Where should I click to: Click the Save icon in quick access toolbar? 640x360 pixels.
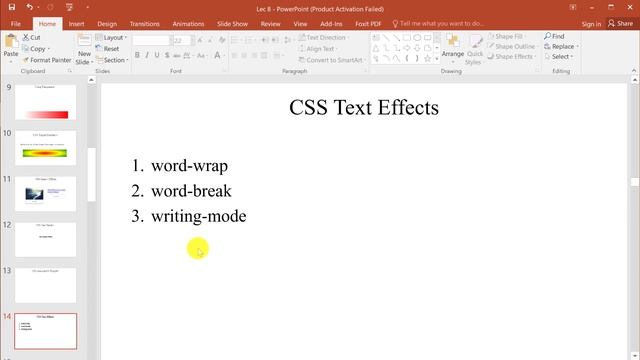coord(12,7)
